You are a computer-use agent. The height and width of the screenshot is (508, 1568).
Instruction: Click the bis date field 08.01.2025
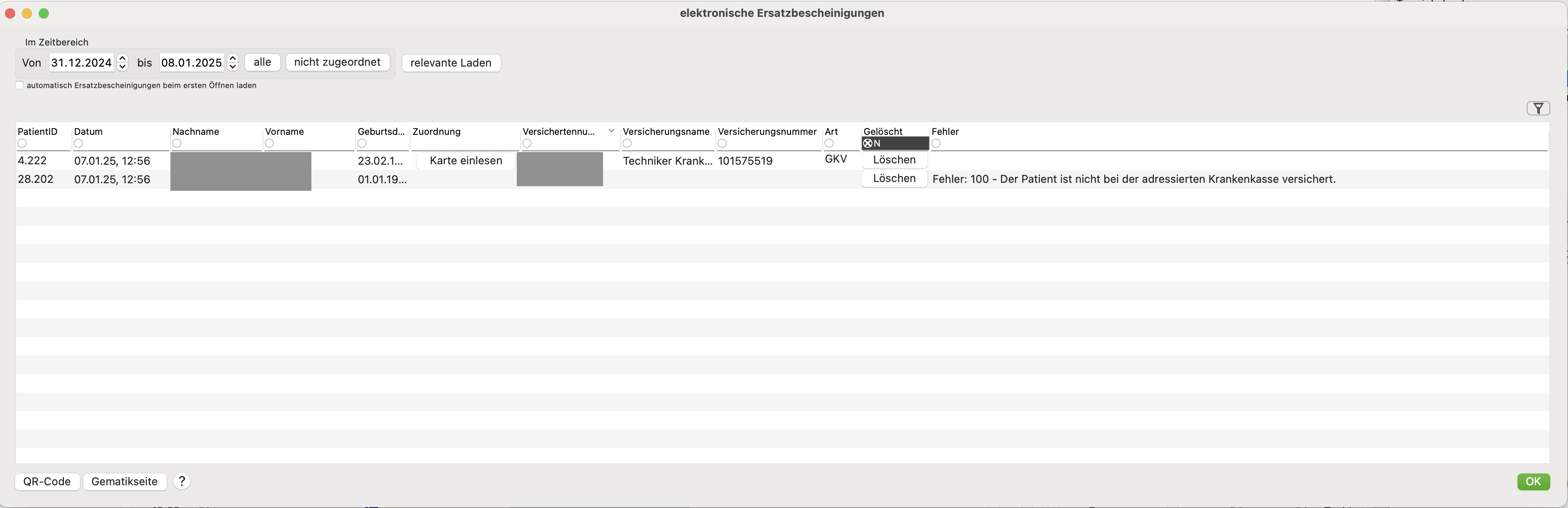point(192,62)
